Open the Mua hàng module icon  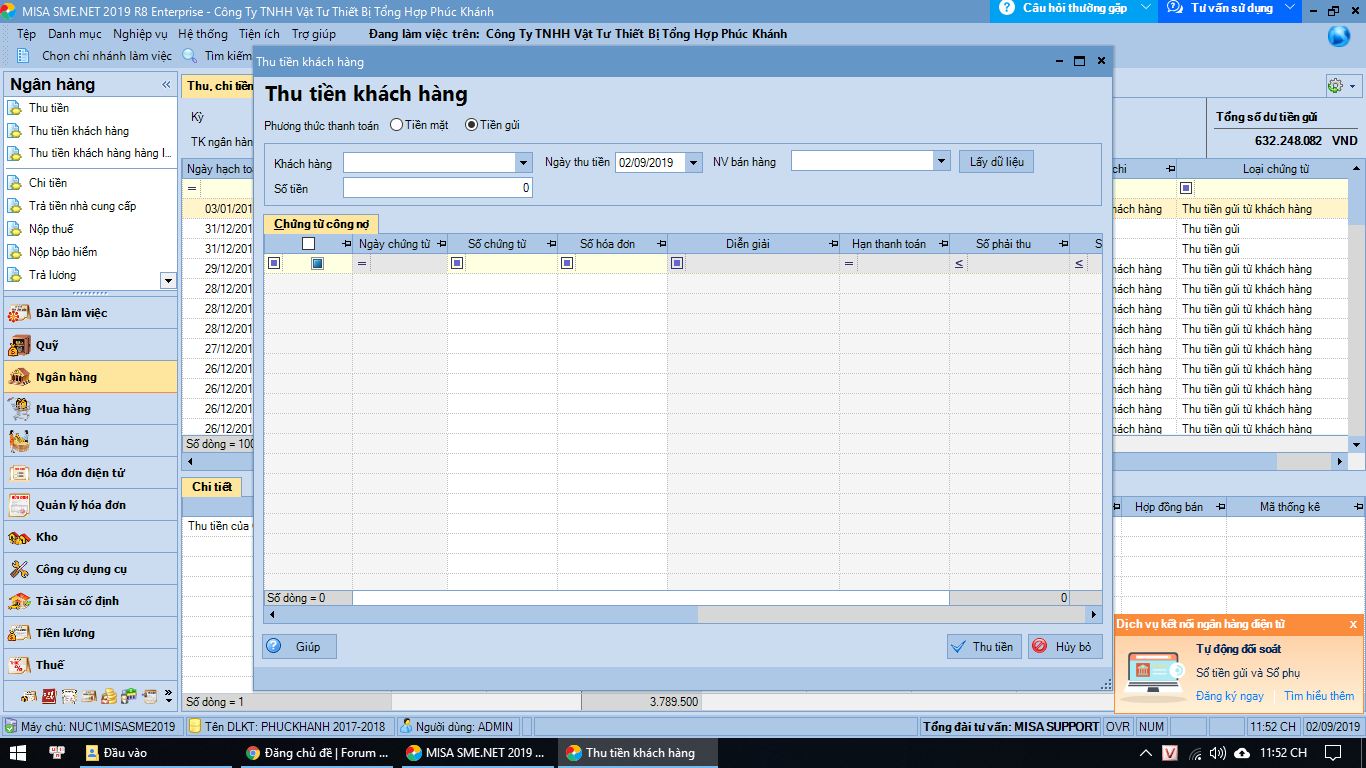(19, 409)
